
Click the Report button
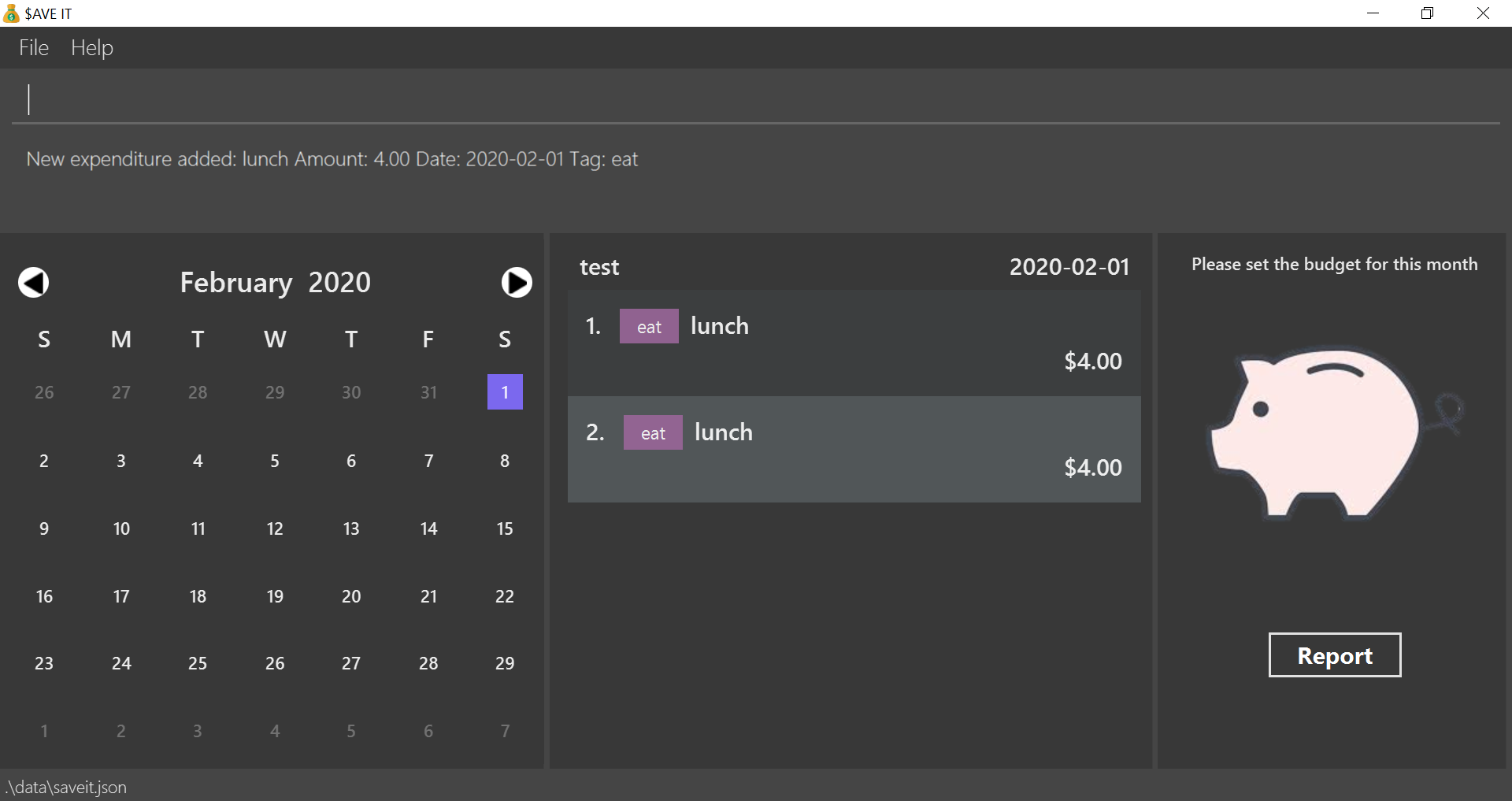pos(1335,655)
